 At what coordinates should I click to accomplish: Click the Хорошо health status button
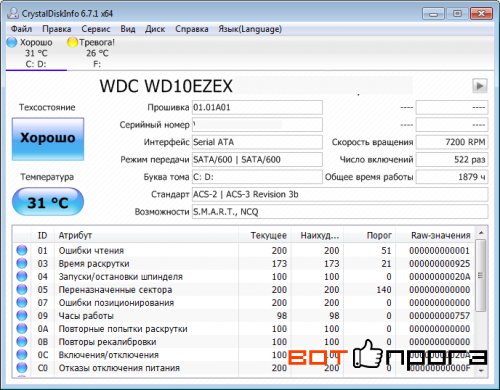click(x=48, y=139)
